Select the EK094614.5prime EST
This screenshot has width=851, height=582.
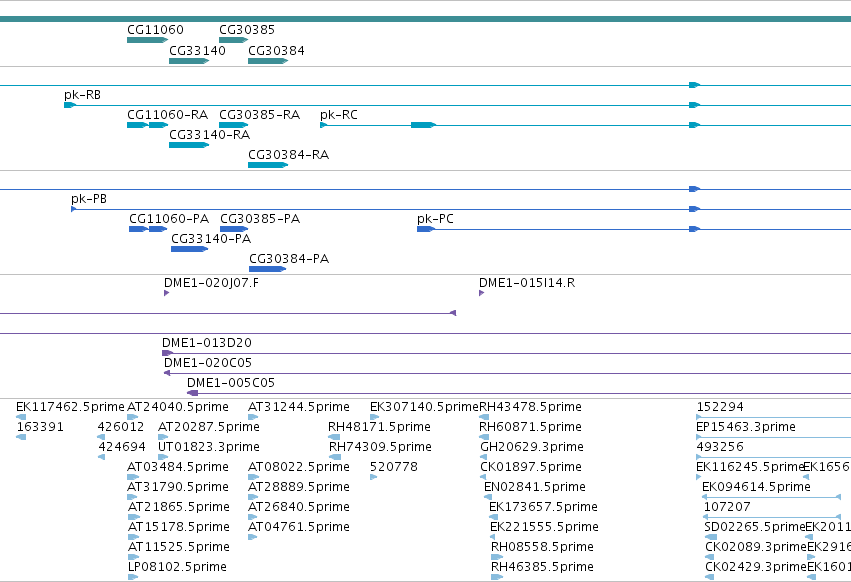pos(771,497)
